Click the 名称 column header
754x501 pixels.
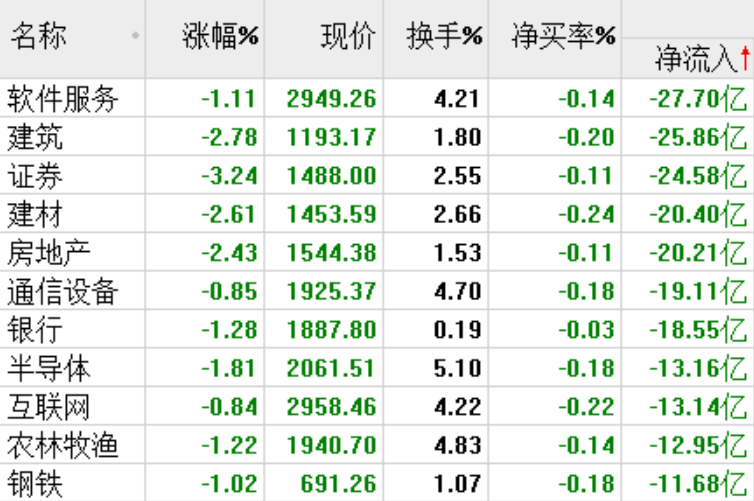40,37
